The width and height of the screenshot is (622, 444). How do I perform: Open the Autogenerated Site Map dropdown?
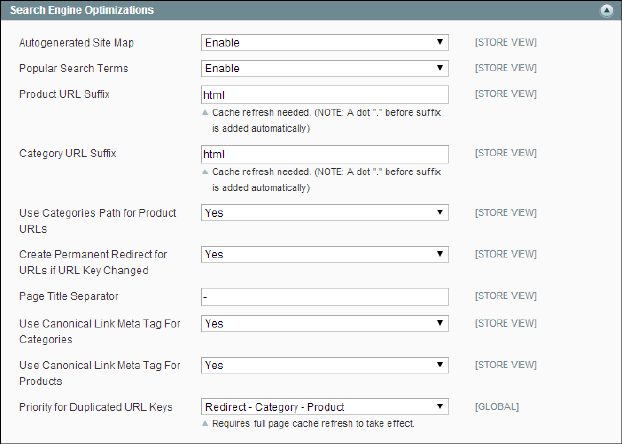tap(324, 43)
